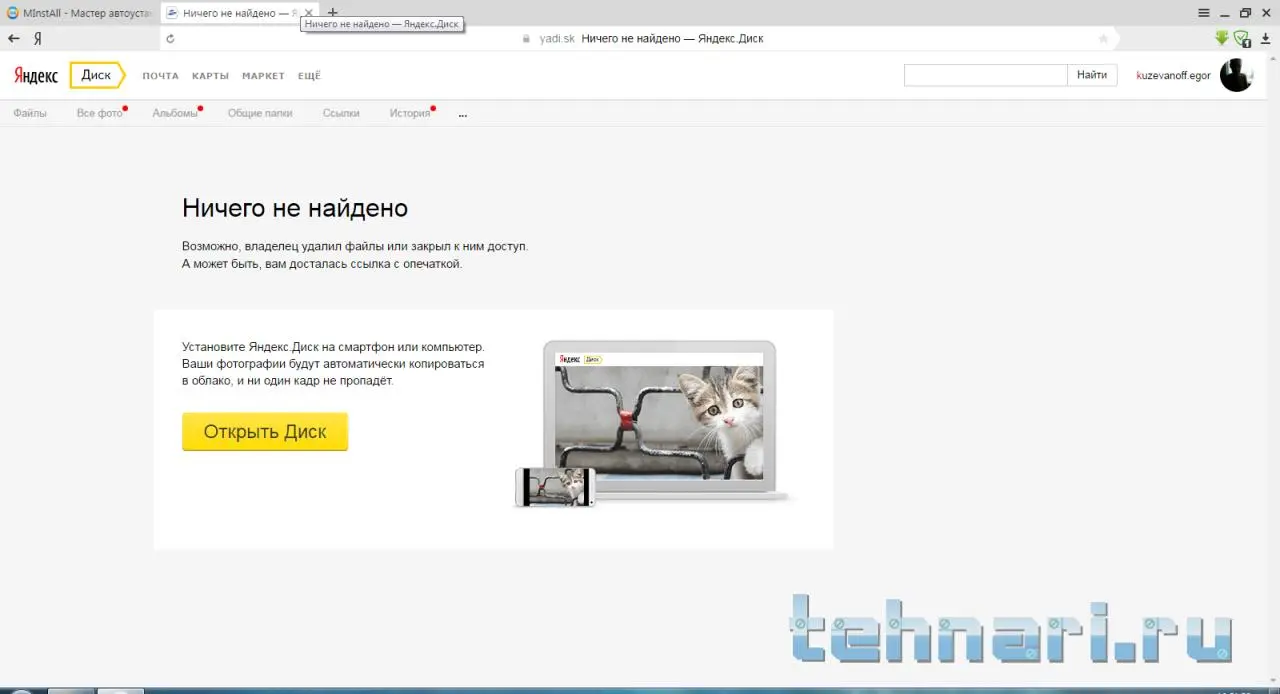The width and height of the screenshot is (1280, 694).
Task: Click the address bar page title
Action: [672, 39]
